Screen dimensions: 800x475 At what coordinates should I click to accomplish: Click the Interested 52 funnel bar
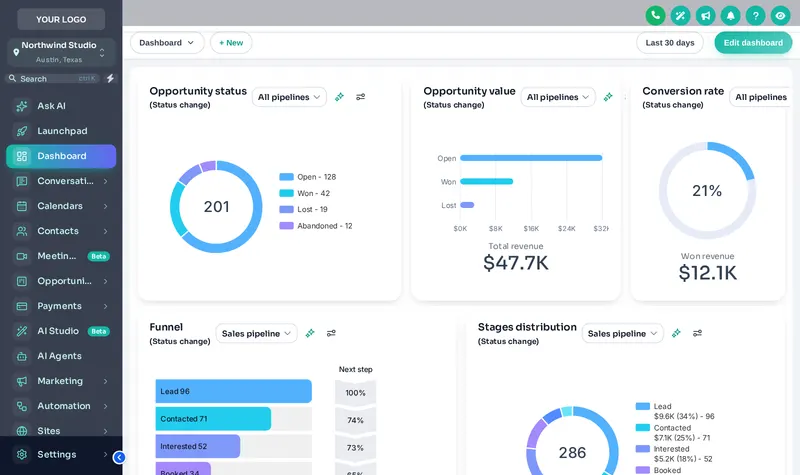click(x=198, y=446)
